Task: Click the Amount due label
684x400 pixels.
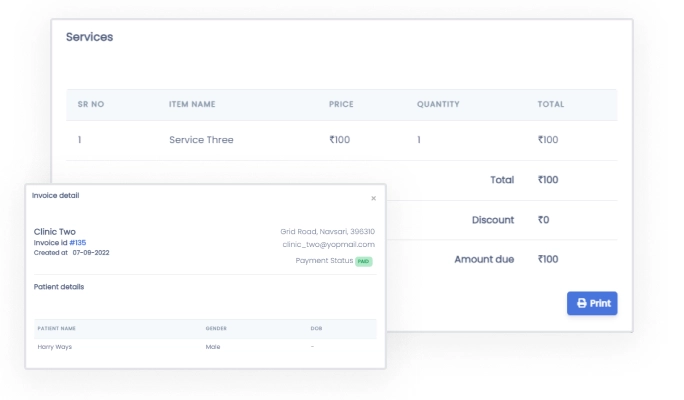Action: click(484, 260)
